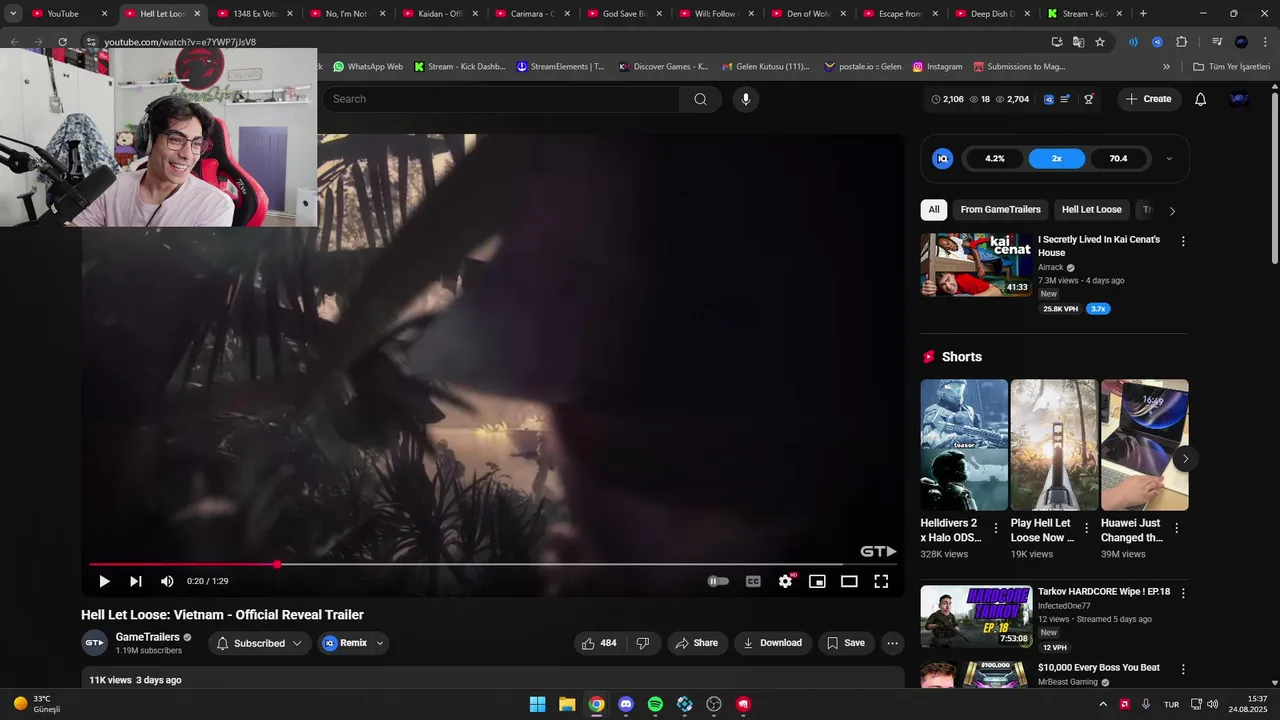1280x720 pixels.
Task: Open the tab search dropdown arrow
Action: click(13, 14)
